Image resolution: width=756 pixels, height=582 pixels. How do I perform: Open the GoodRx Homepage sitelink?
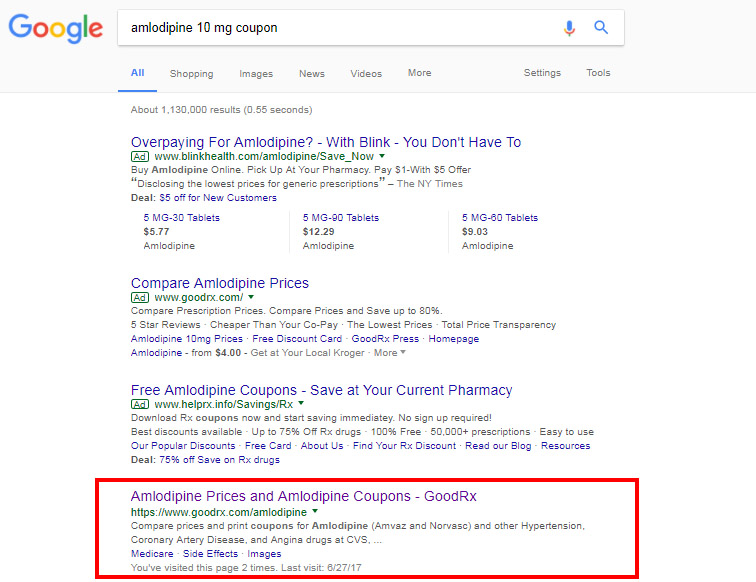[x=454, y=339]
